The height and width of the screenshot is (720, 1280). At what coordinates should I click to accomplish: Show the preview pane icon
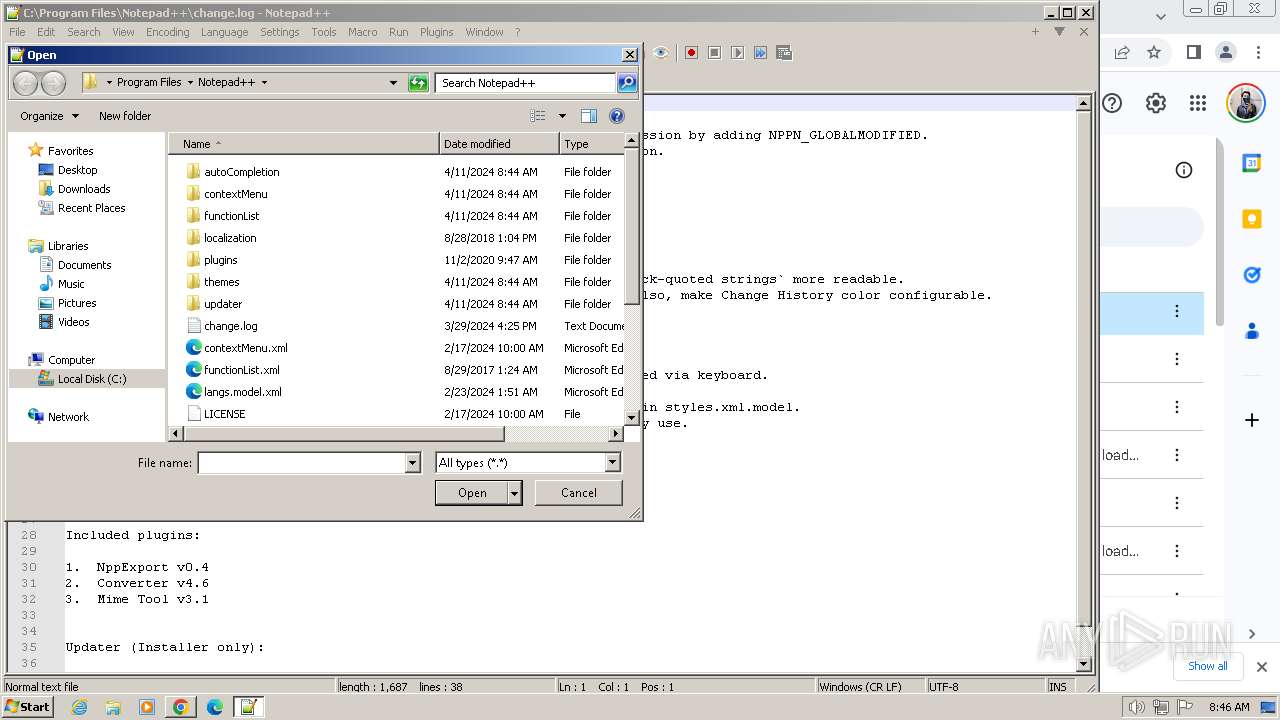point(589,116)
